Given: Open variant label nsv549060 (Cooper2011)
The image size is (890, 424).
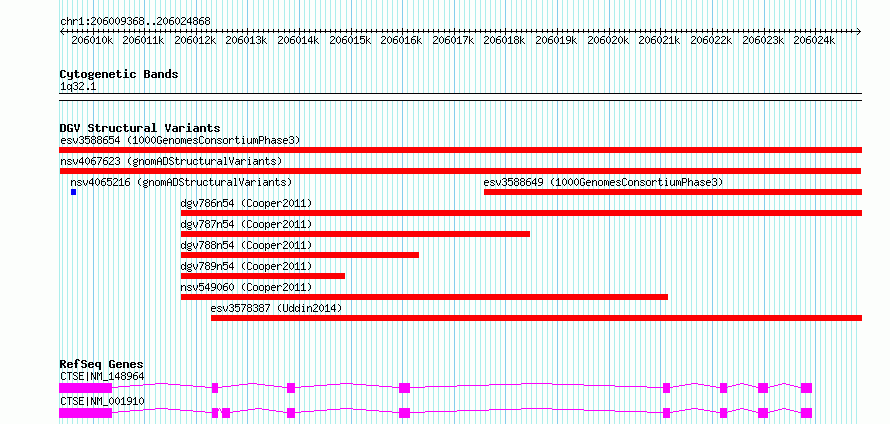Looking at the screenshot, I should (246, 287).
